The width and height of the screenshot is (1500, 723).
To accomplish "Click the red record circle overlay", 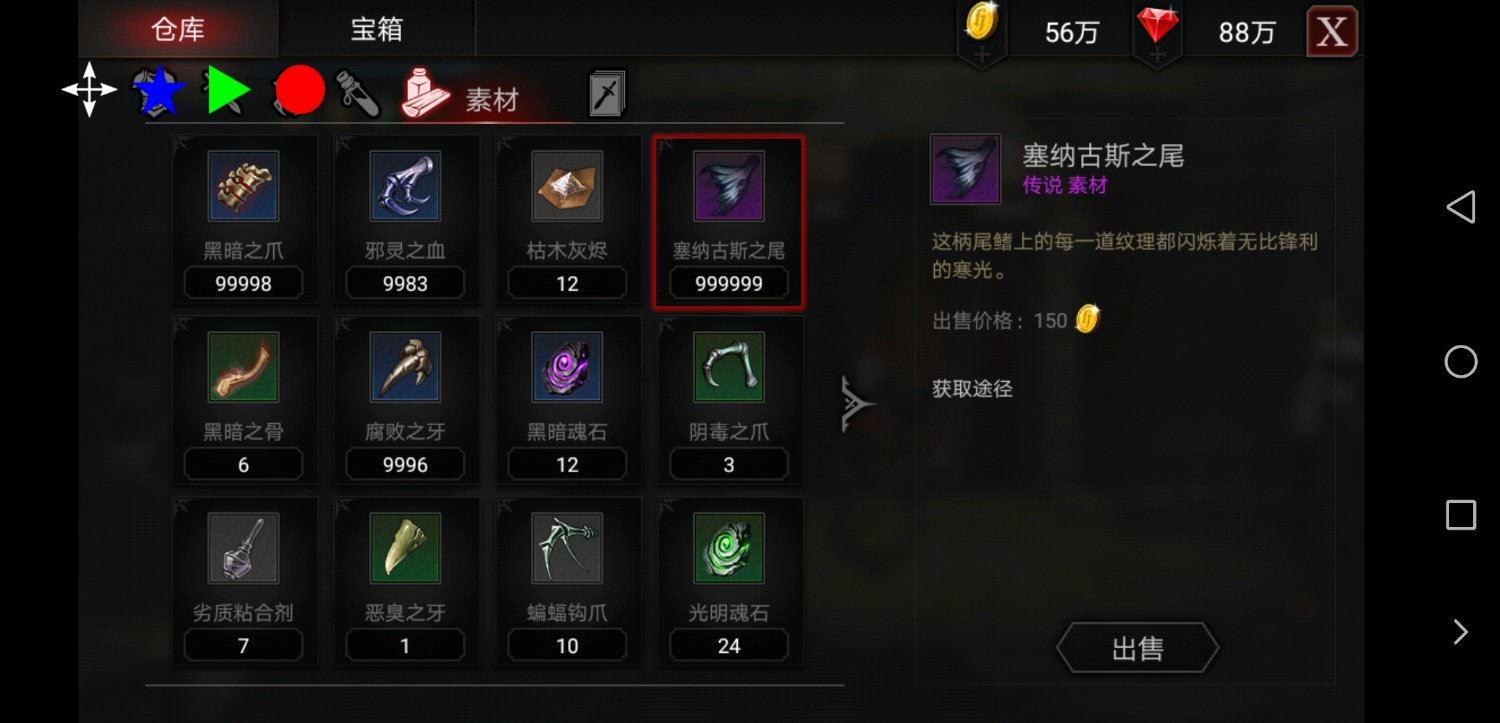I will pos(300,91).
